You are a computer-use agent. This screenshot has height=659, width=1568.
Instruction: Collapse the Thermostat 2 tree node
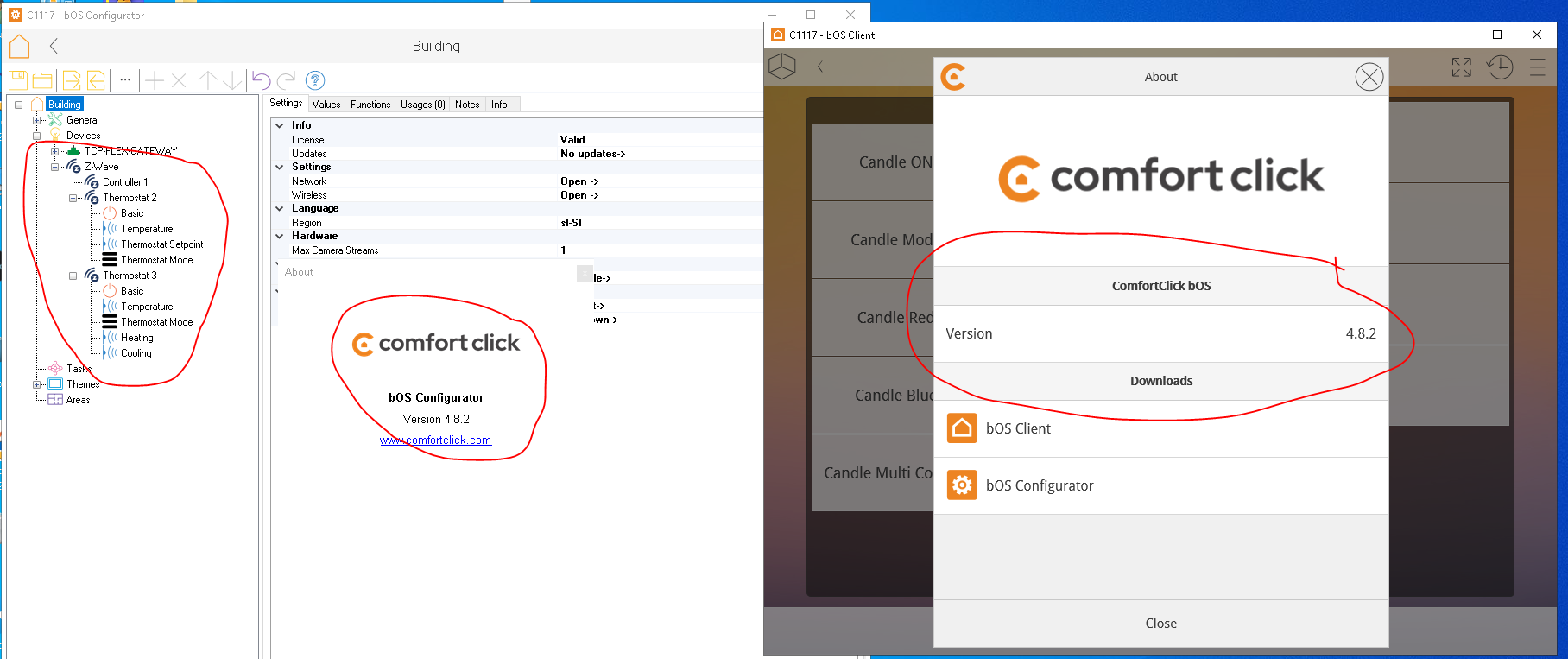(x=73, y=198)
